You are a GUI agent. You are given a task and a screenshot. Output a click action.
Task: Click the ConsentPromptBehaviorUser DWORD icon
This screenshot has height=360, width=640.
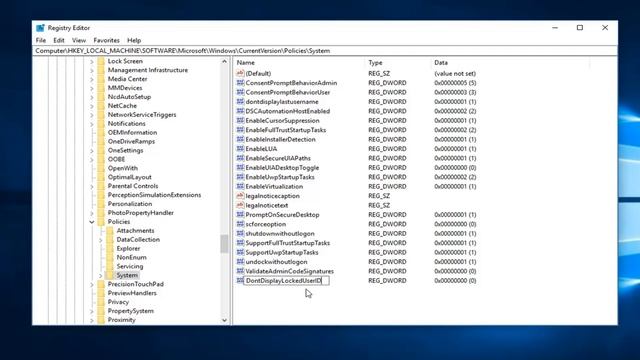point(240,92)
